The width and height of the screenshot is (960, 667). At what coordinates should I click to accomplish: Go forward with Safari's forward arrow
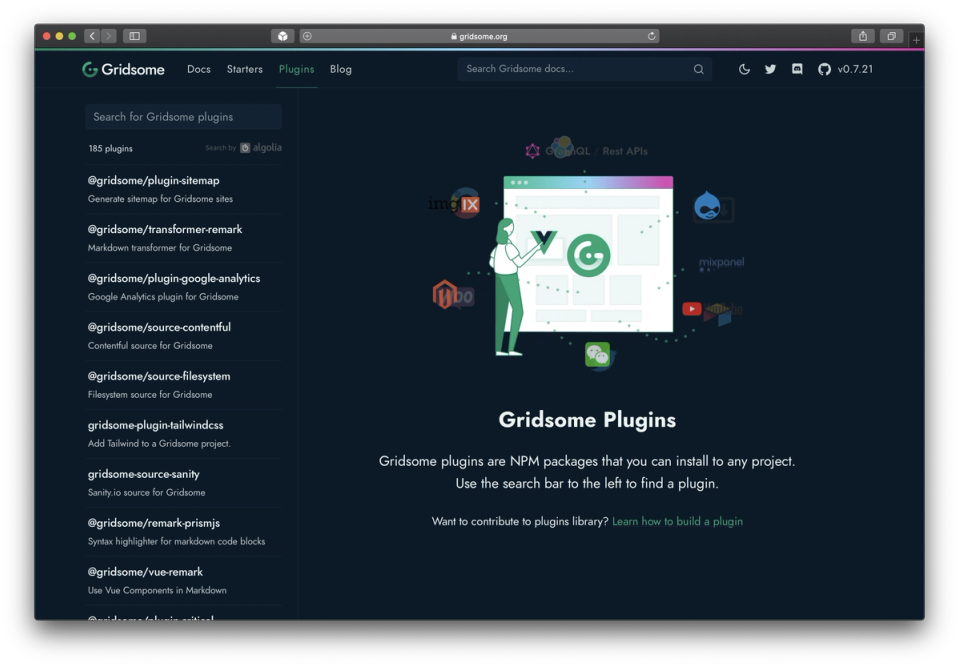108,36
